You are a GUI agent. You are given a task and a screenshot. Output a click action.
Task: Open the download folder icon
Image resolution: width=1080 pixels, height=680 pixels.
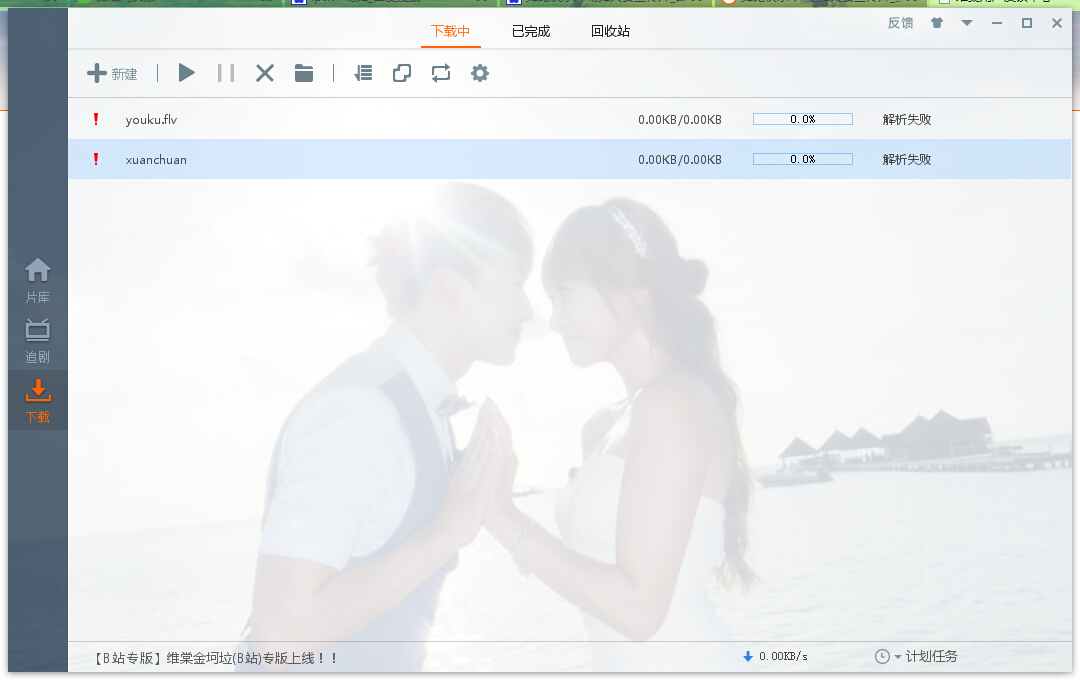(x=304, y=73)
